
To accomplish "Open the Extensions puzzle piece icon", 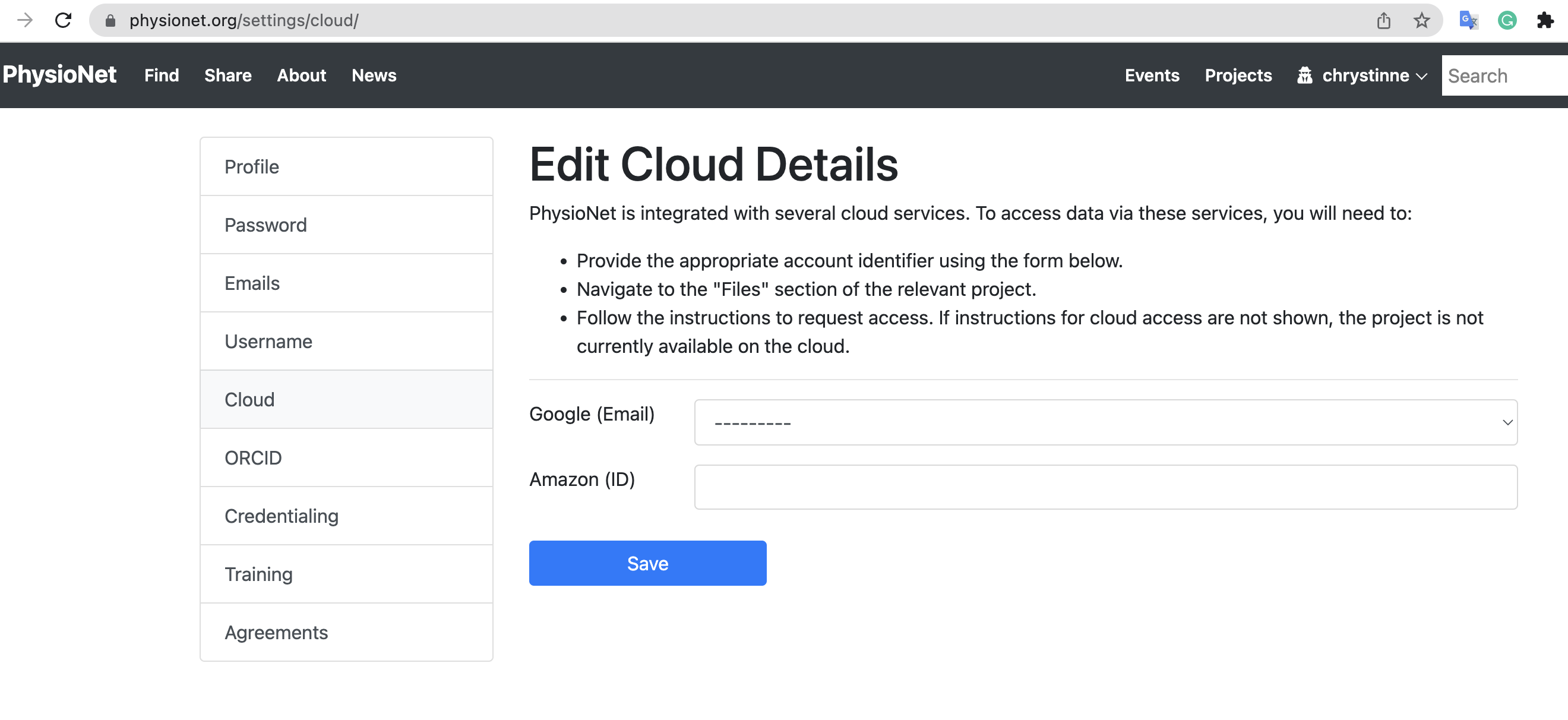I will click(1544, 20).
